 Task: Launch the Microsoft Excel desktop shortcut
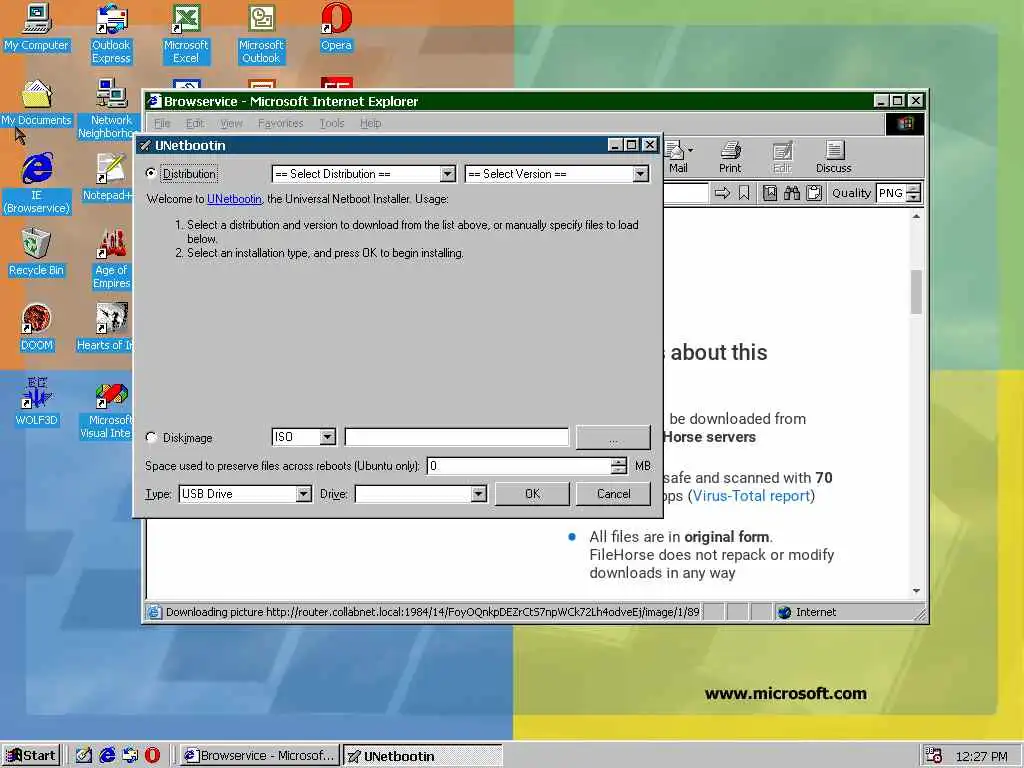click(186, 33)
